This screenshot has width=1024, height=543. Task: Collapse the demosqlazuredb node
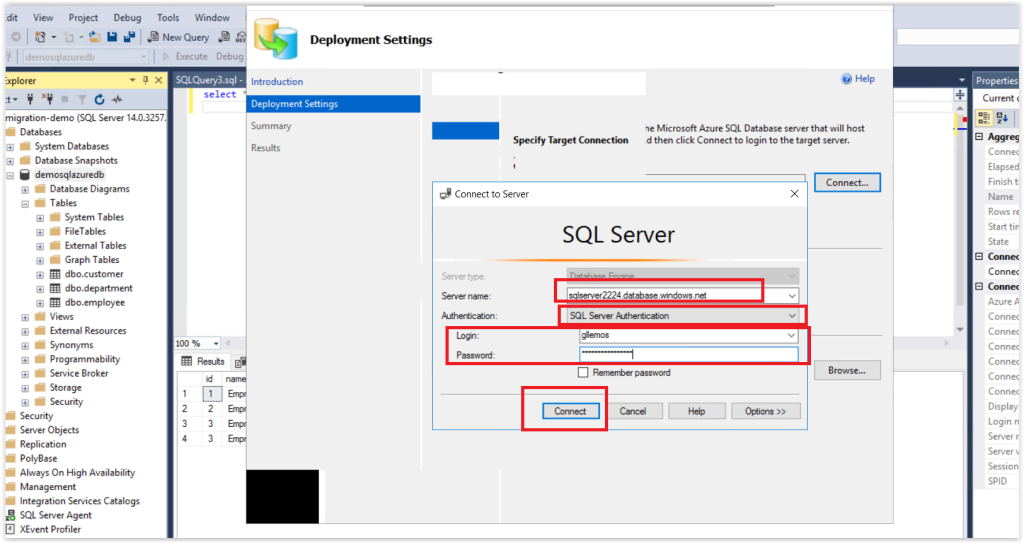pos(10,175)
